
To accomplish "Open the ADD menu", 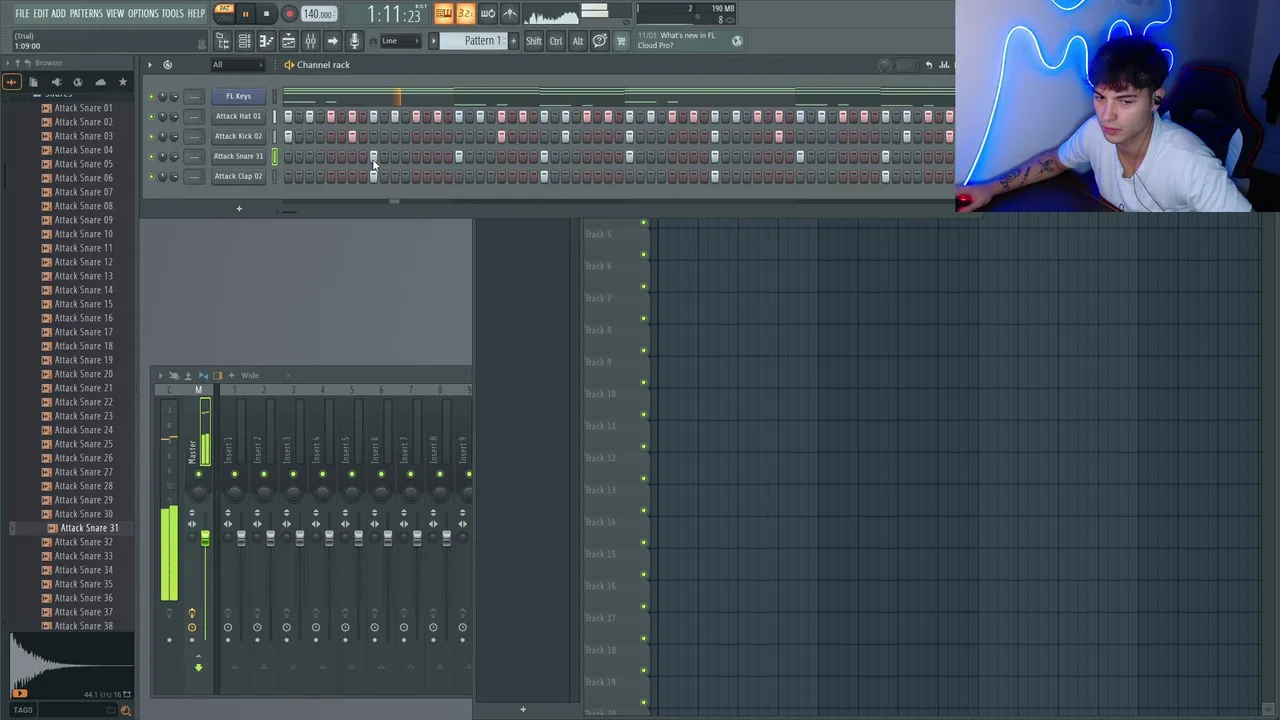I will [x=58, y=14].
